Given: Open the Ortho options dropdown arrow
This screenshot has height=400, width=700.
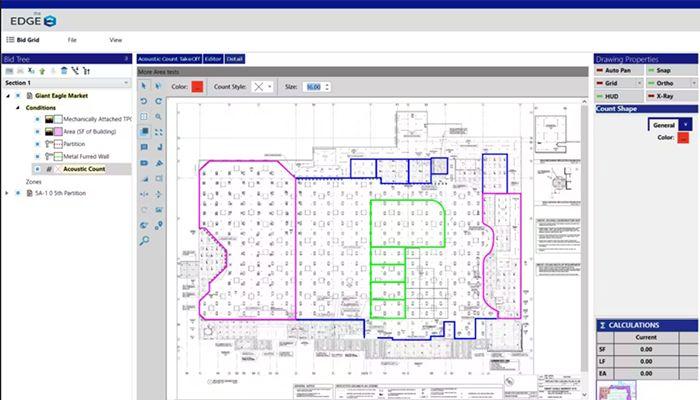Looking at the screenshot, I should point(694,83).
